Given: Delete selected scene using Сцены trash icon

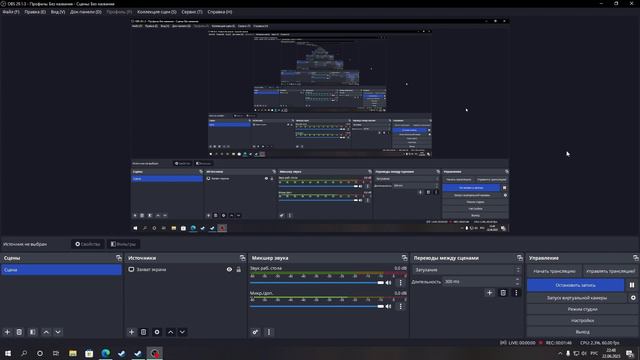Looking at the screenshot, I should [x=19, y=332].
